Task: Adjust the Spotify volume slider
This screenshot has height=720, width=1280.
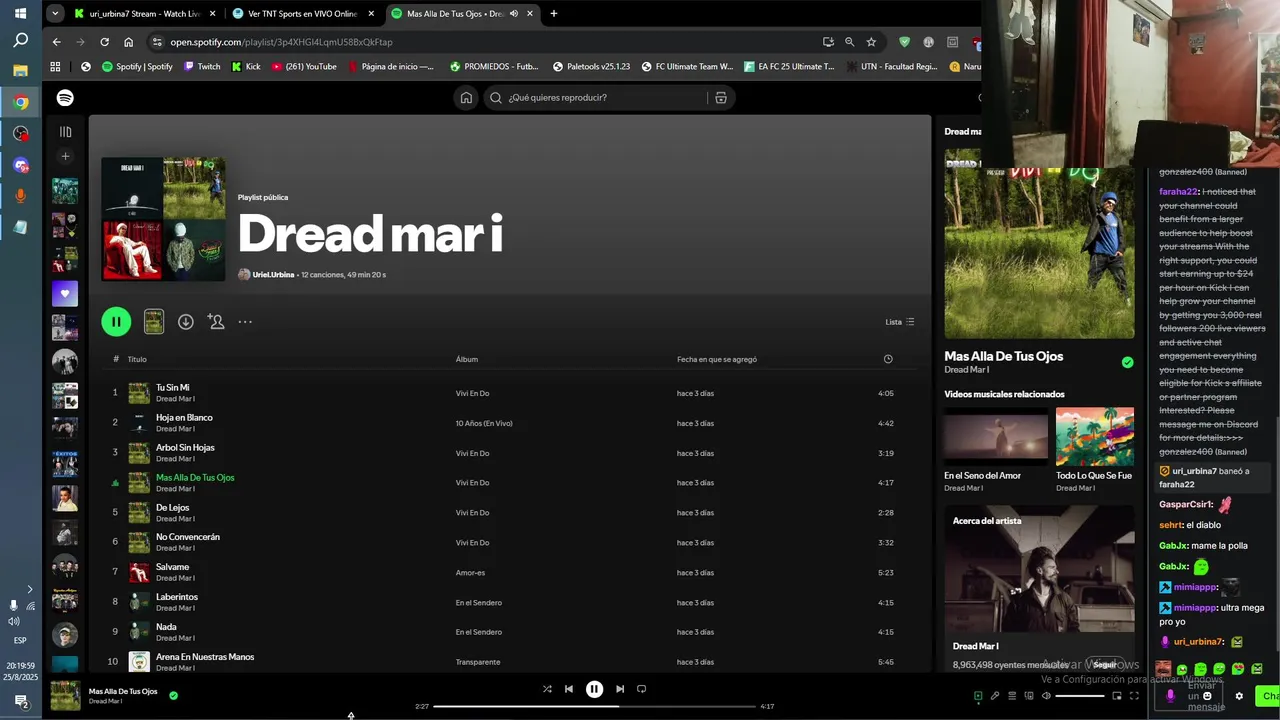Action: point(1080,696)
